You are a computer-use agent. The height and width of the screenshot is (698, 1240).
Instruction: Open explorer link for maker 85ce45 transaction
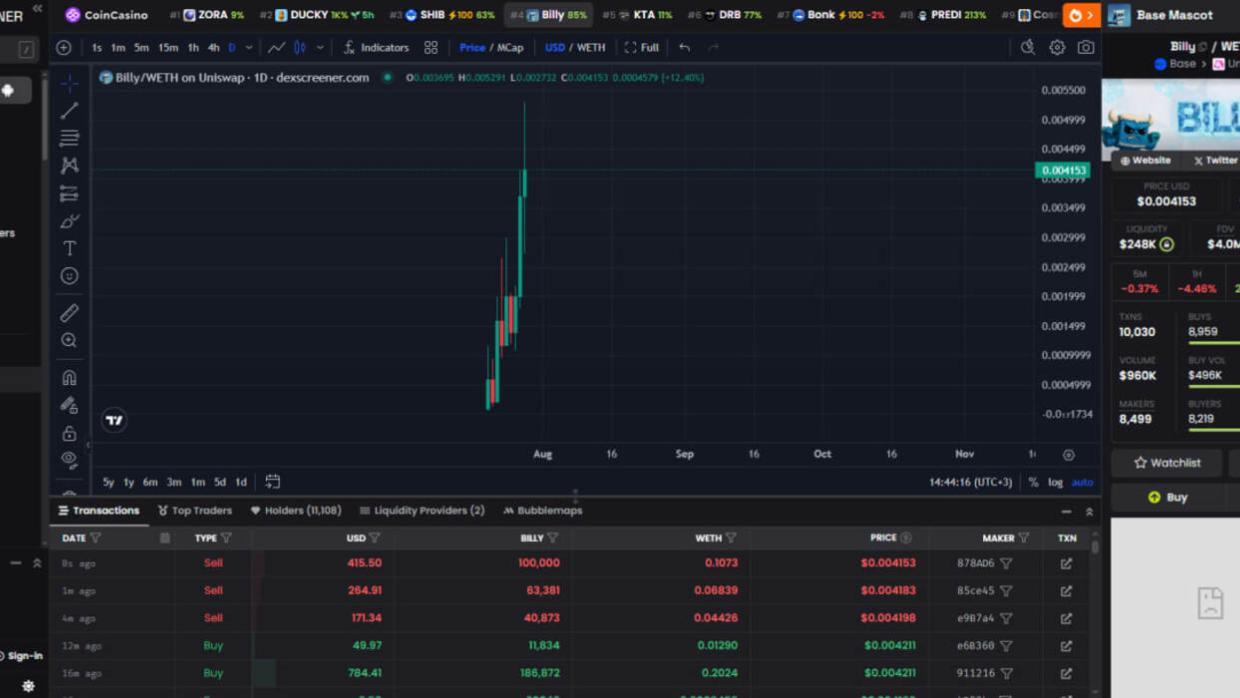(x=1066, y=591)
